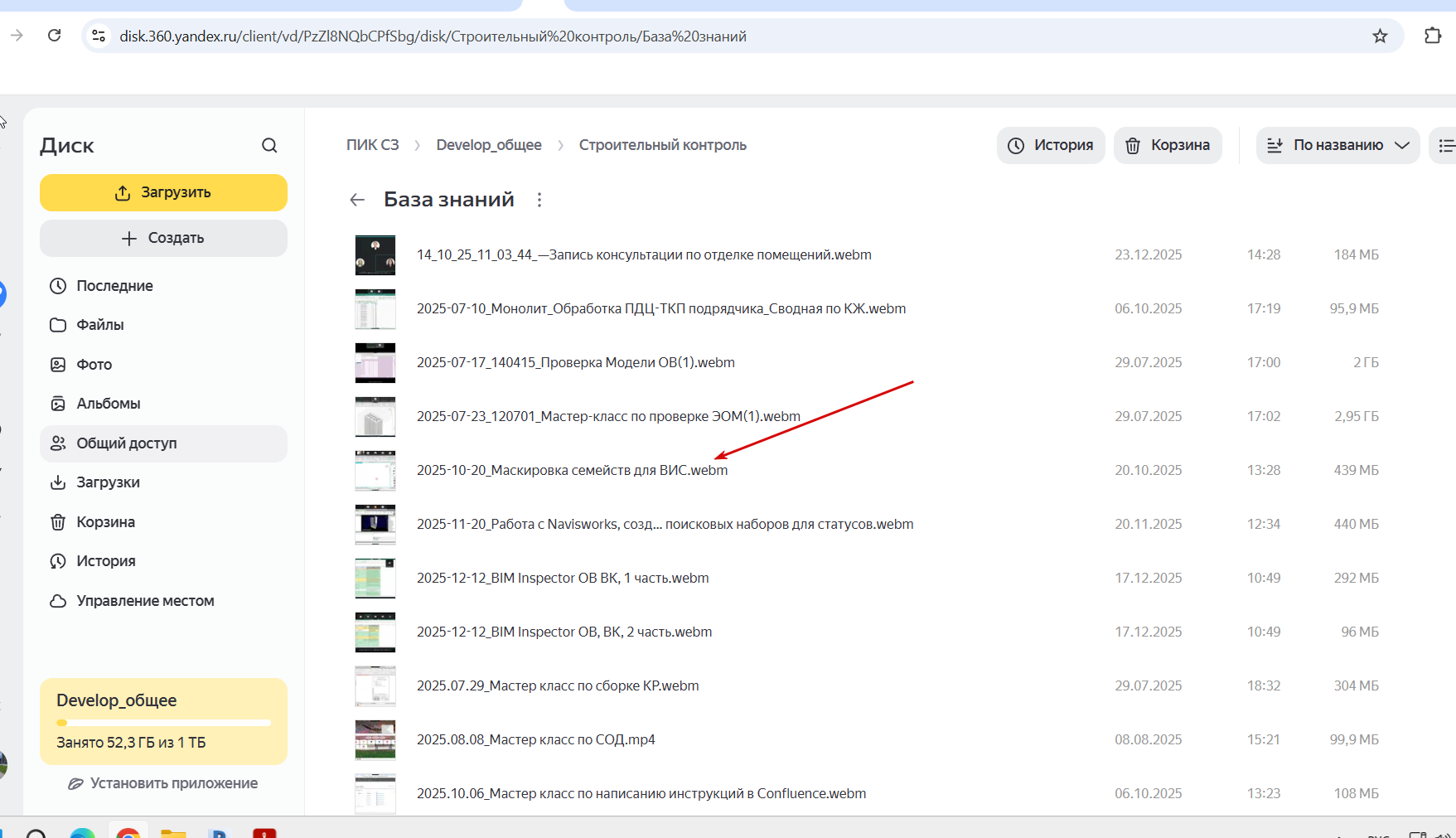Open thumbnail of Монолит_Обработка ПДЦ-ТКП video

[375, 309]
